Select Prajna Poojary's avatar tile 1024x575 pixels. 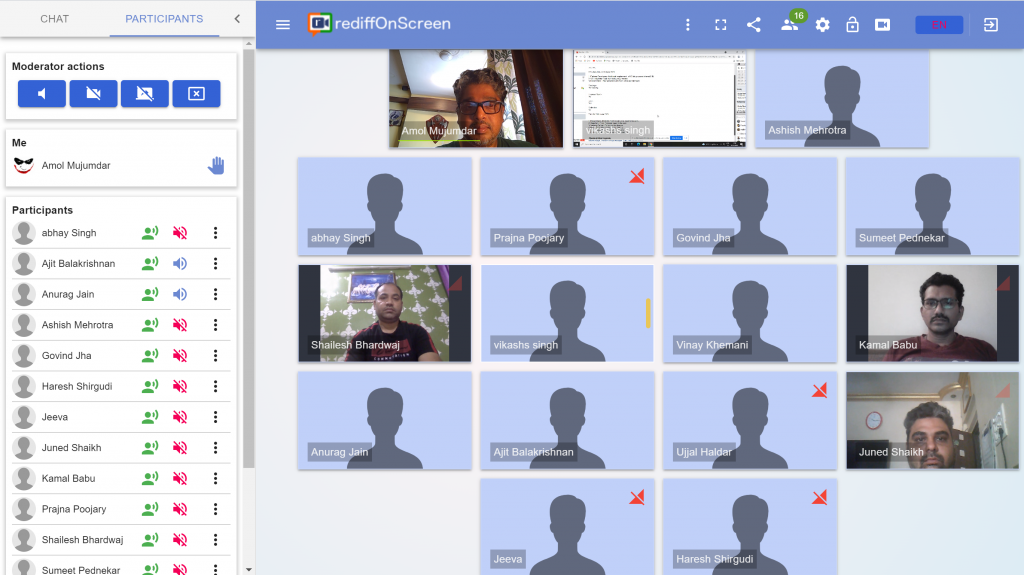(568, 206)
